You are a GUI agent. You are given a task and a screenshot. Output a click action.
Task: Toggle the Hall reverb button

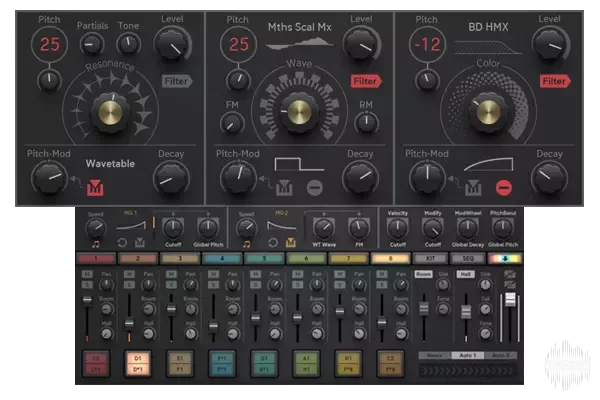465,274
